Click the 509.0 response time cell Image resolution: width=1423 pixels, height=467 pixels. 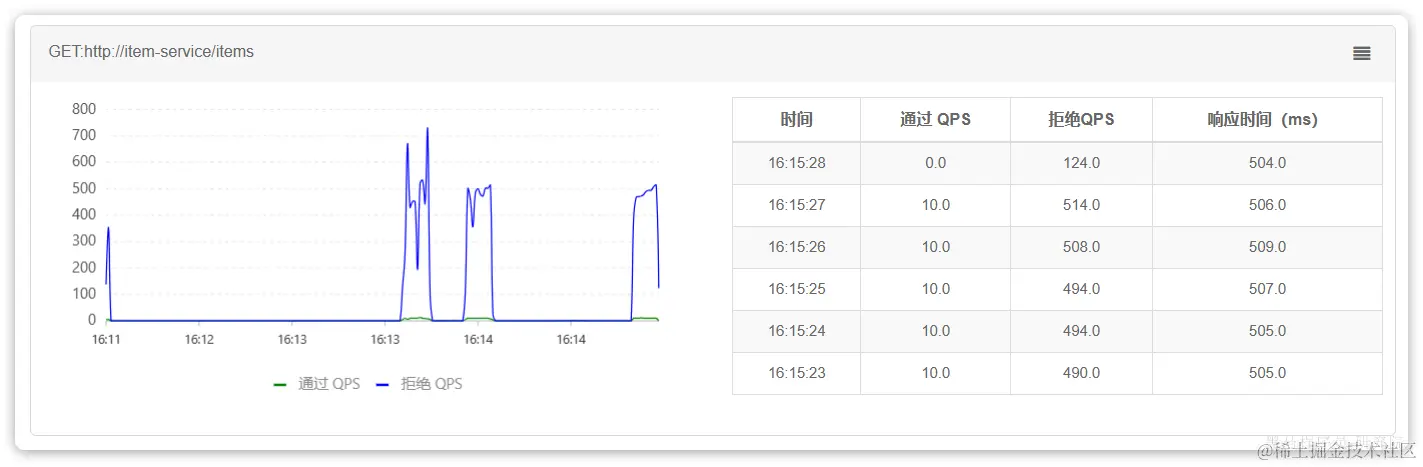coord(1267,247)
